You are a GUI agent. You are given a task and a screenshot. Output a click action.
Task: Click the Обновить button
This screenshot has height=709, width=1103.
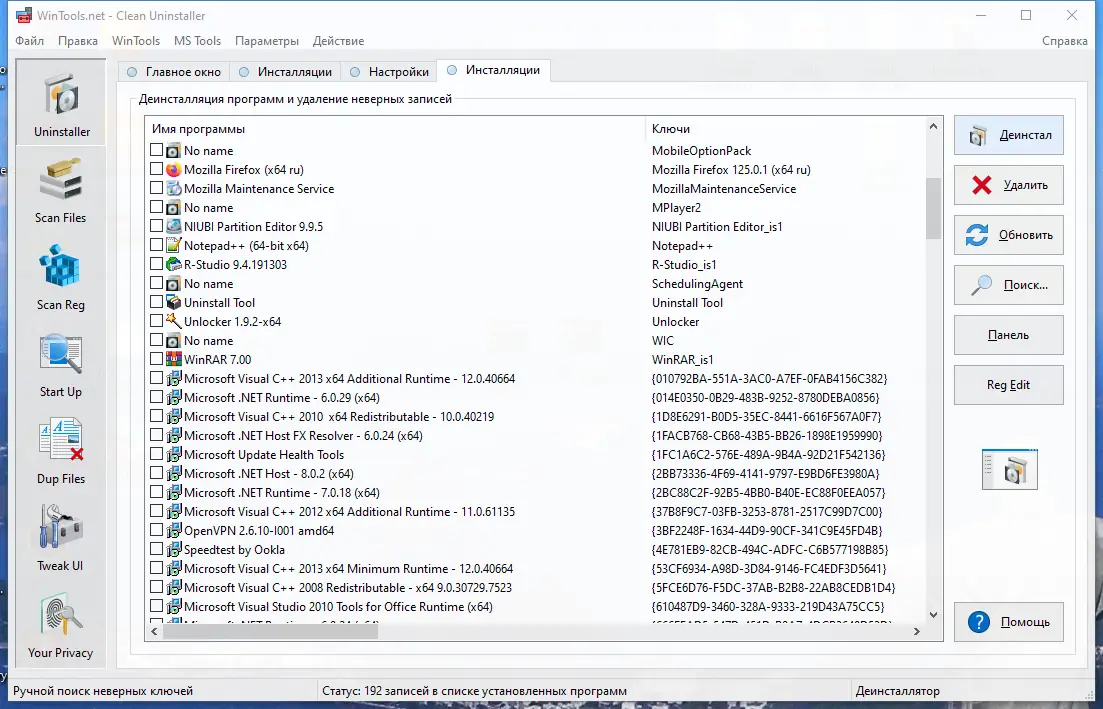(x=1008, y=235)
